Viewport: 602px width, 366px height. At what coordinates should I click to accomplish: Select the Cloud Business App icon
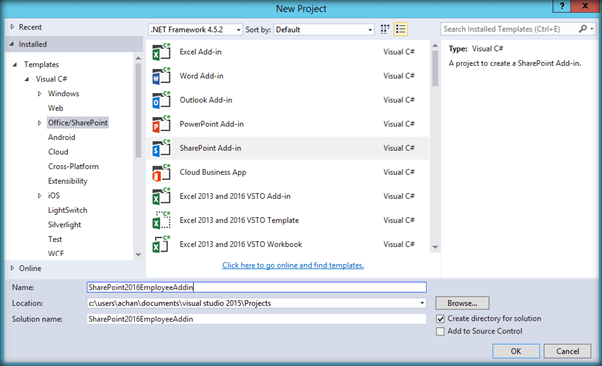(x=161, y=172)
